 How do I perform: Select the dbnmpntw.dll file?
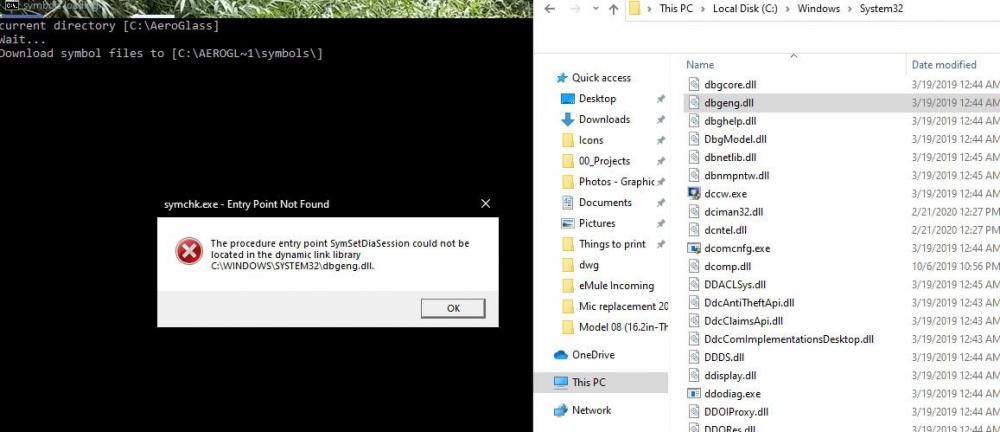tap(737, 175)
